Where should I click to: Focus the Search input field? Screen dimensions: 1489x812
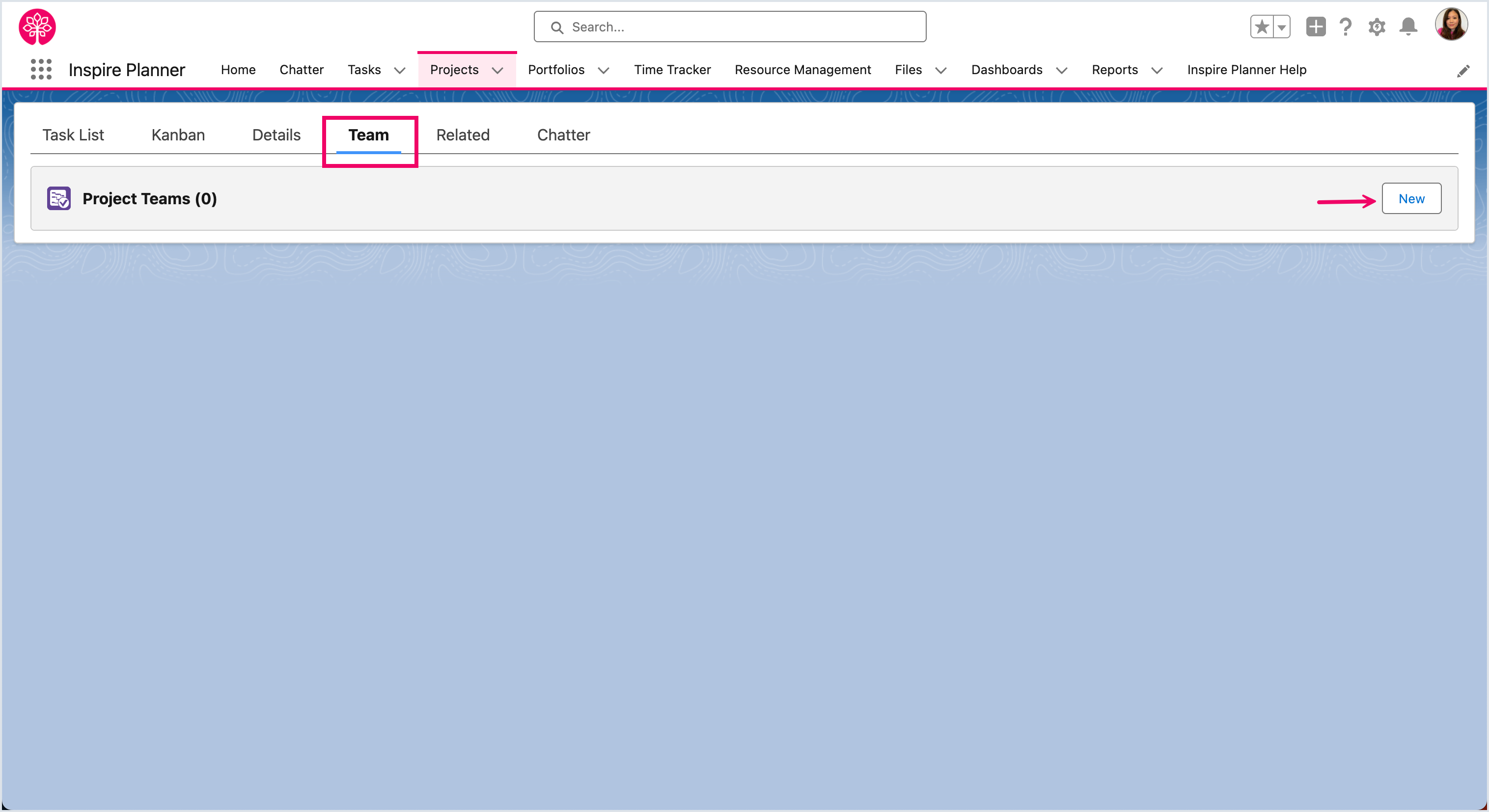(x=729, y=27)
